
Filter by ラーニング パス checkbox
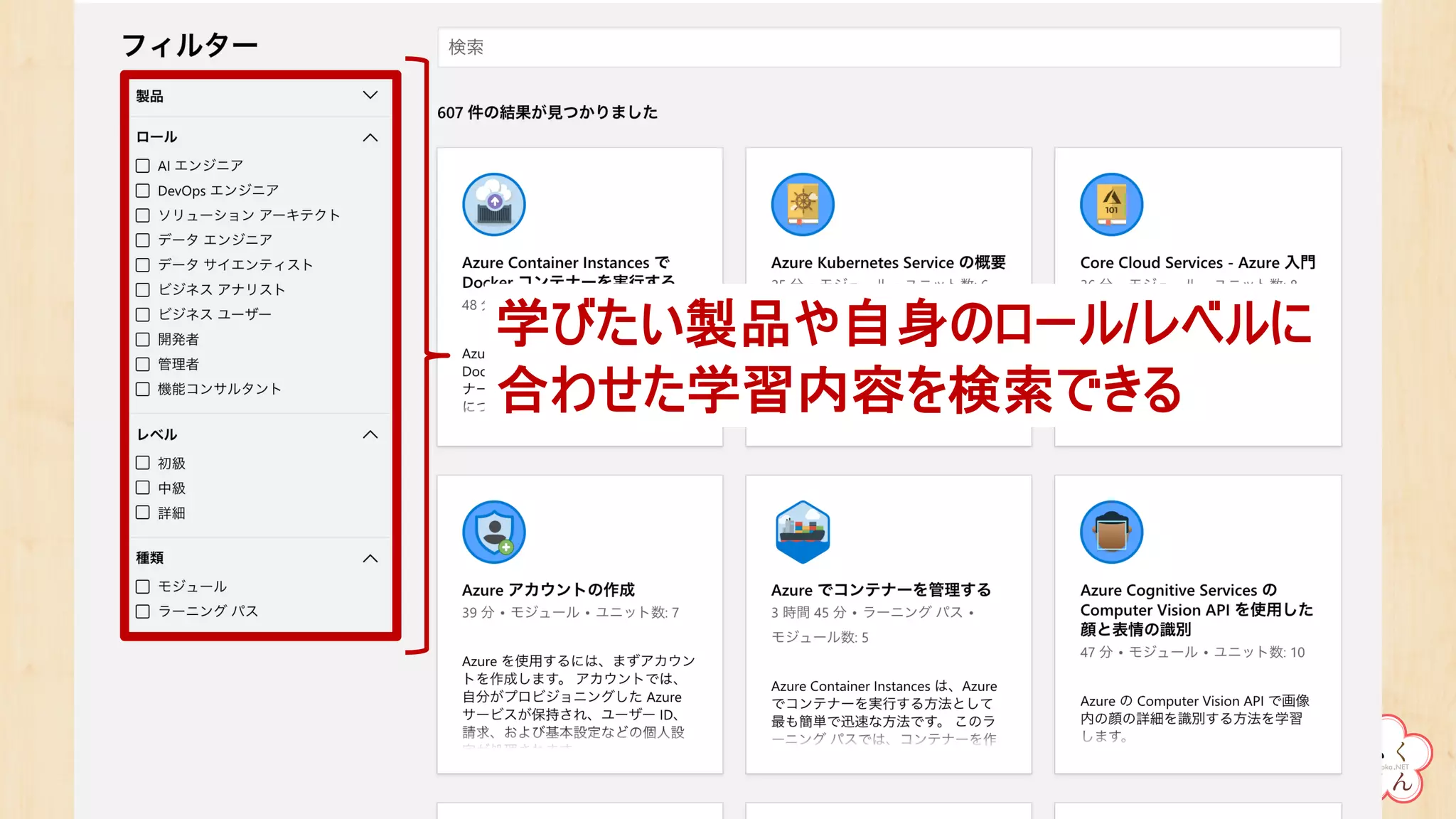coord(143,611)
